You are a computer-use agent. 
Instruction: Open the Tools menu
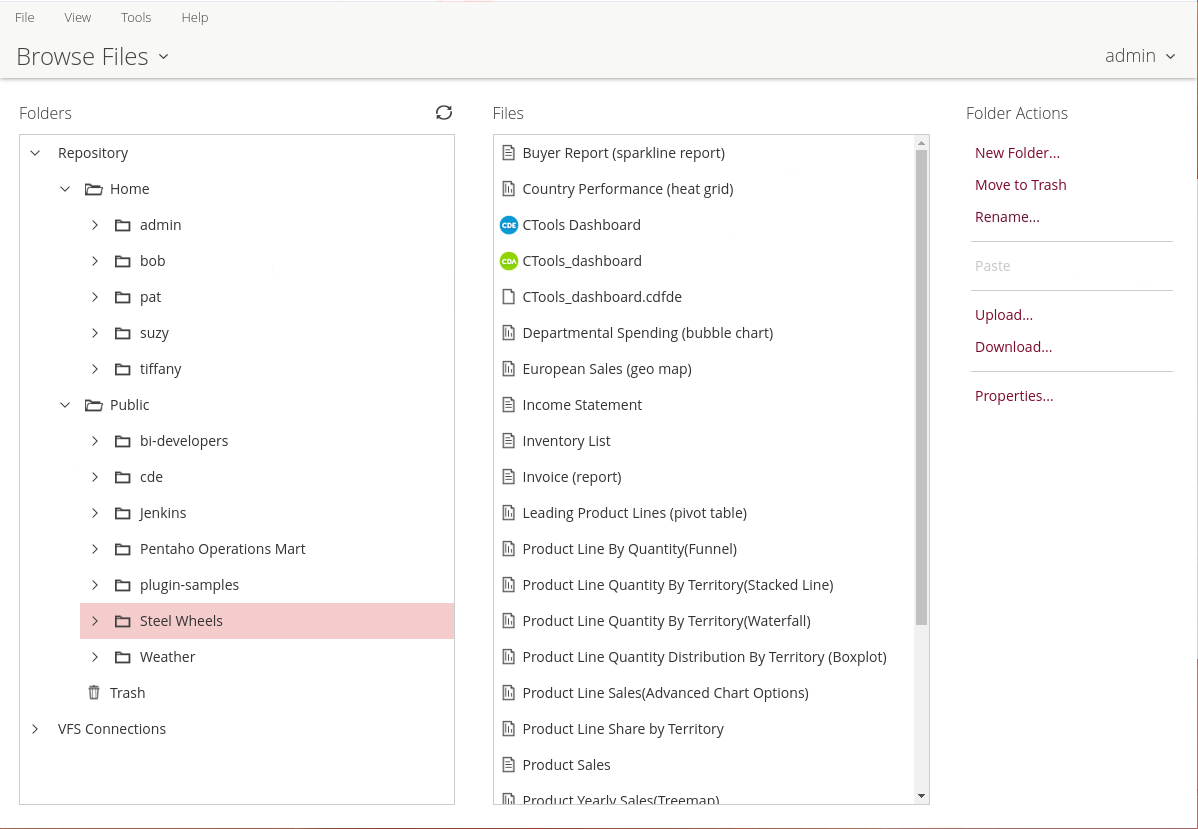(x=136, y=17)
